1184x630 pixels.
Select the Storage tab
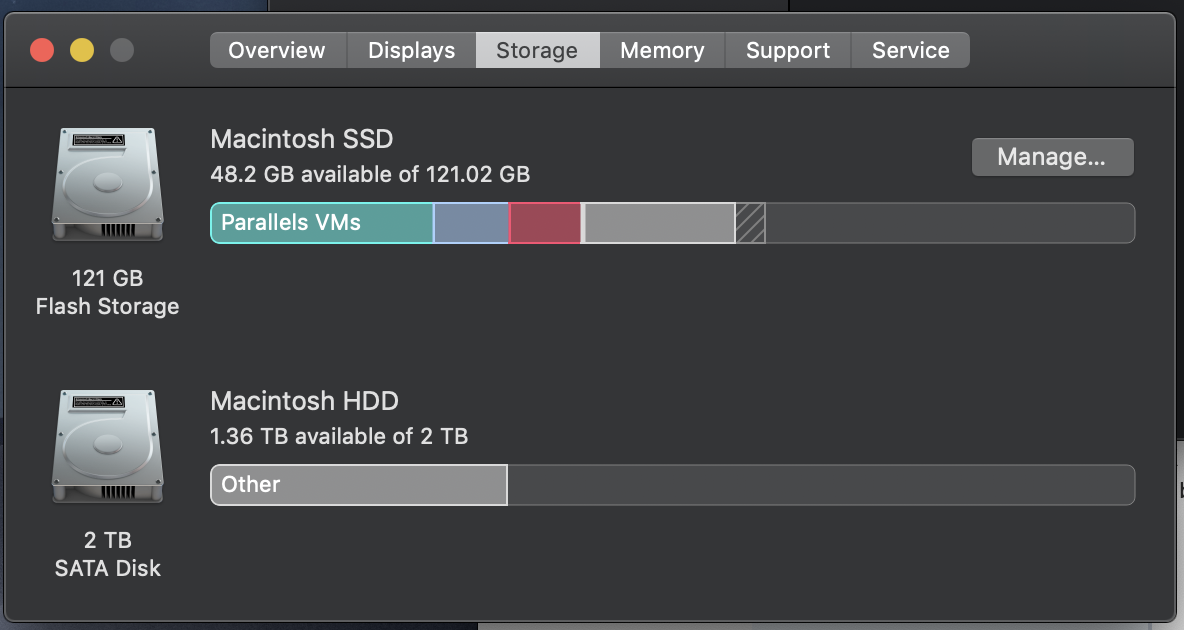coord(537,50)
